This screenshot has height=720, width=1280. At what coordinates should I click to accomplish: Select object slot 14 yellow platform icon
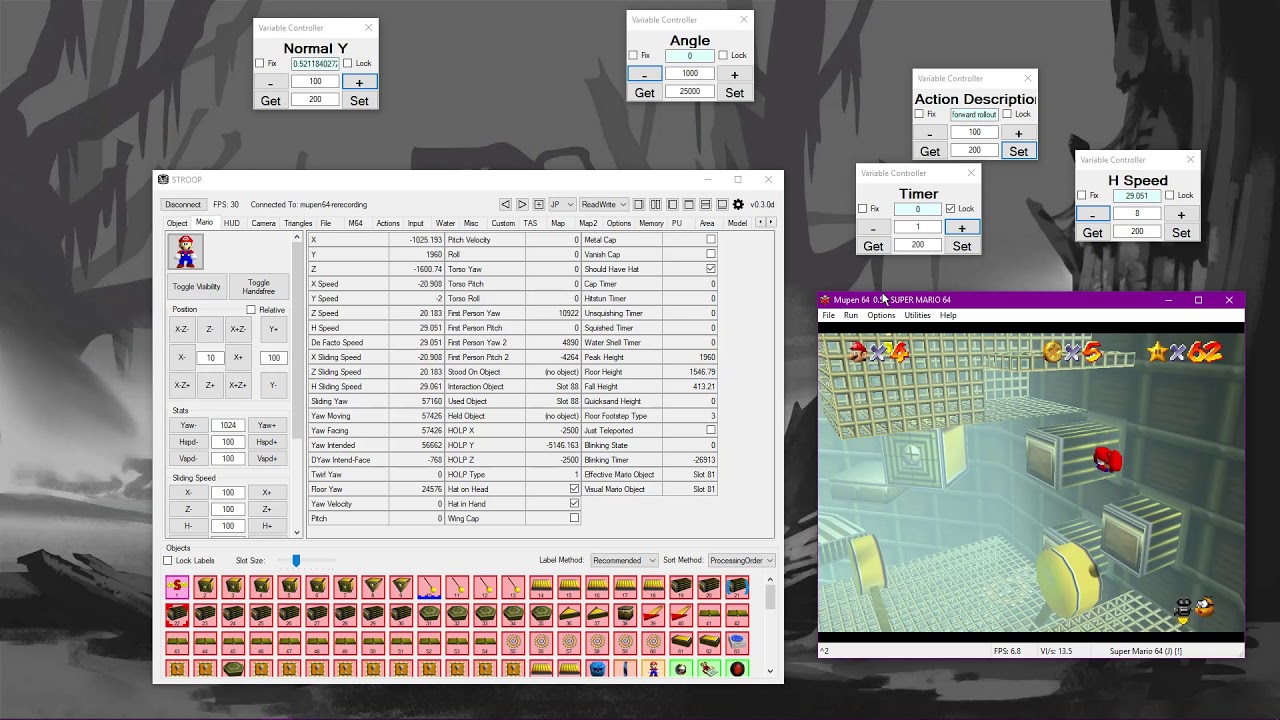click(x=541, y=587)
